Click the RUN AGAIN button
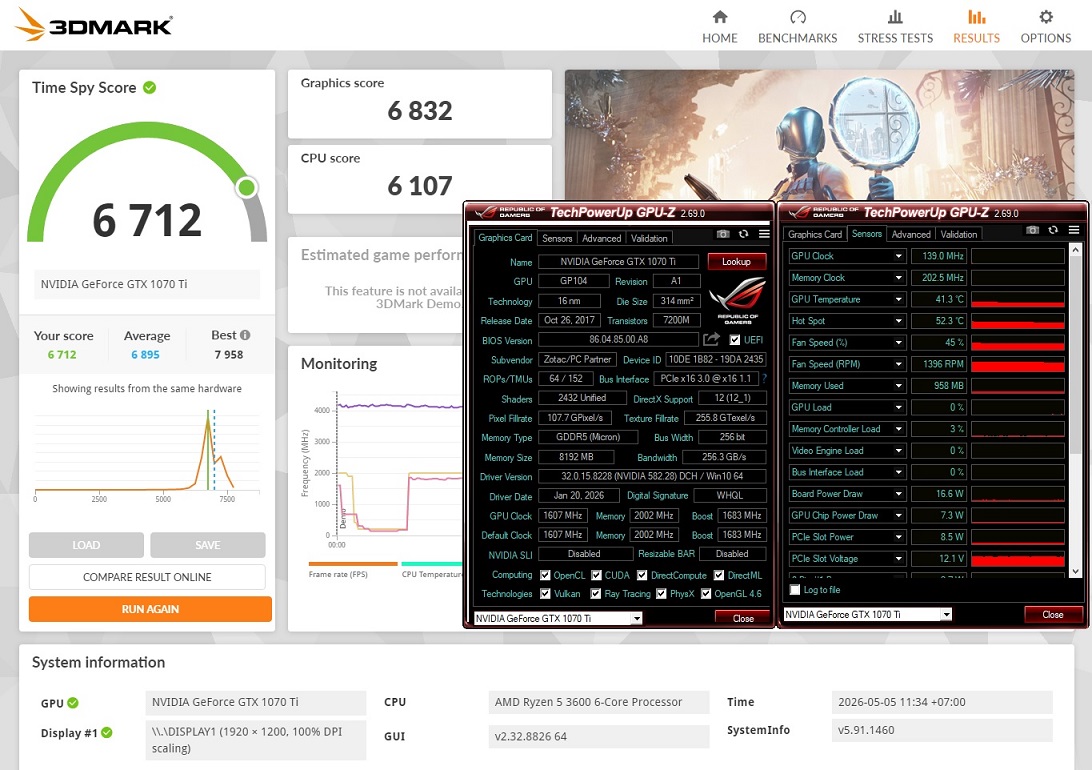Image resolution: width=1092 pixels, height=770 pixels. (x=150, y=608)
